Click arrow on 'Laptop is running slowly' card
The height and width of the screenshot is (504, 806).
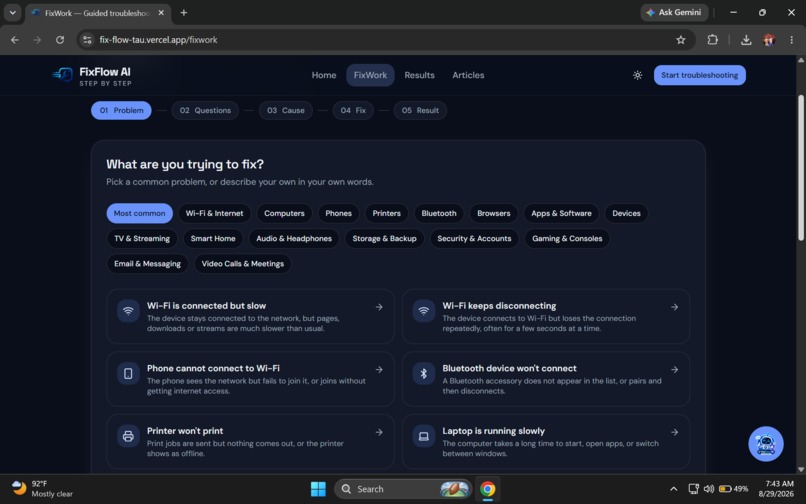click(674, 433)
